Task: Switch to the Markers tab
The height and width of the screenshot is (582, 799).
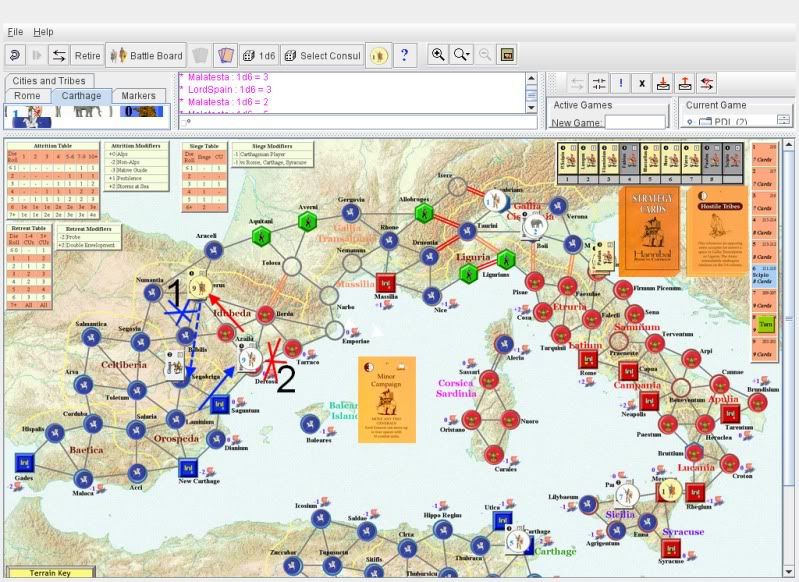Action: pyautogui.click(x=138, y=95)
